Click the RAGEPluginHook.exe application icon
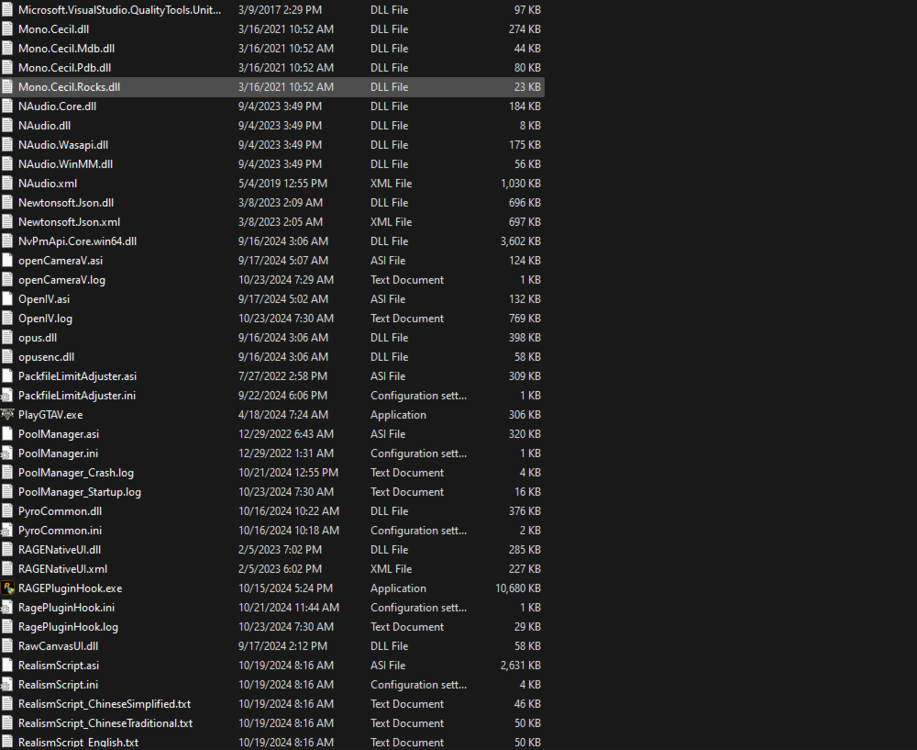Viewport: 917px width, 750px height. pyautogui.click(x=8, y=588)
